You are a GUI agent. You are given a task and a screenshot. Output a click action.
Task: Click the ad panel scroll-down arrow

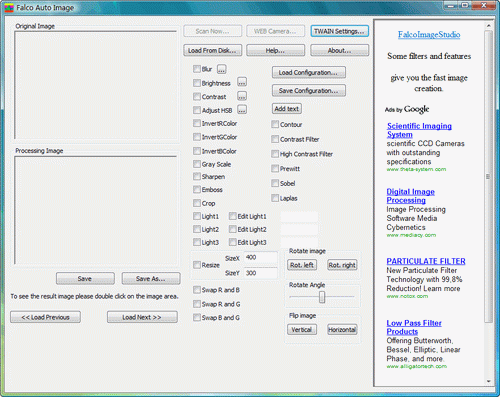click(488, 381)
